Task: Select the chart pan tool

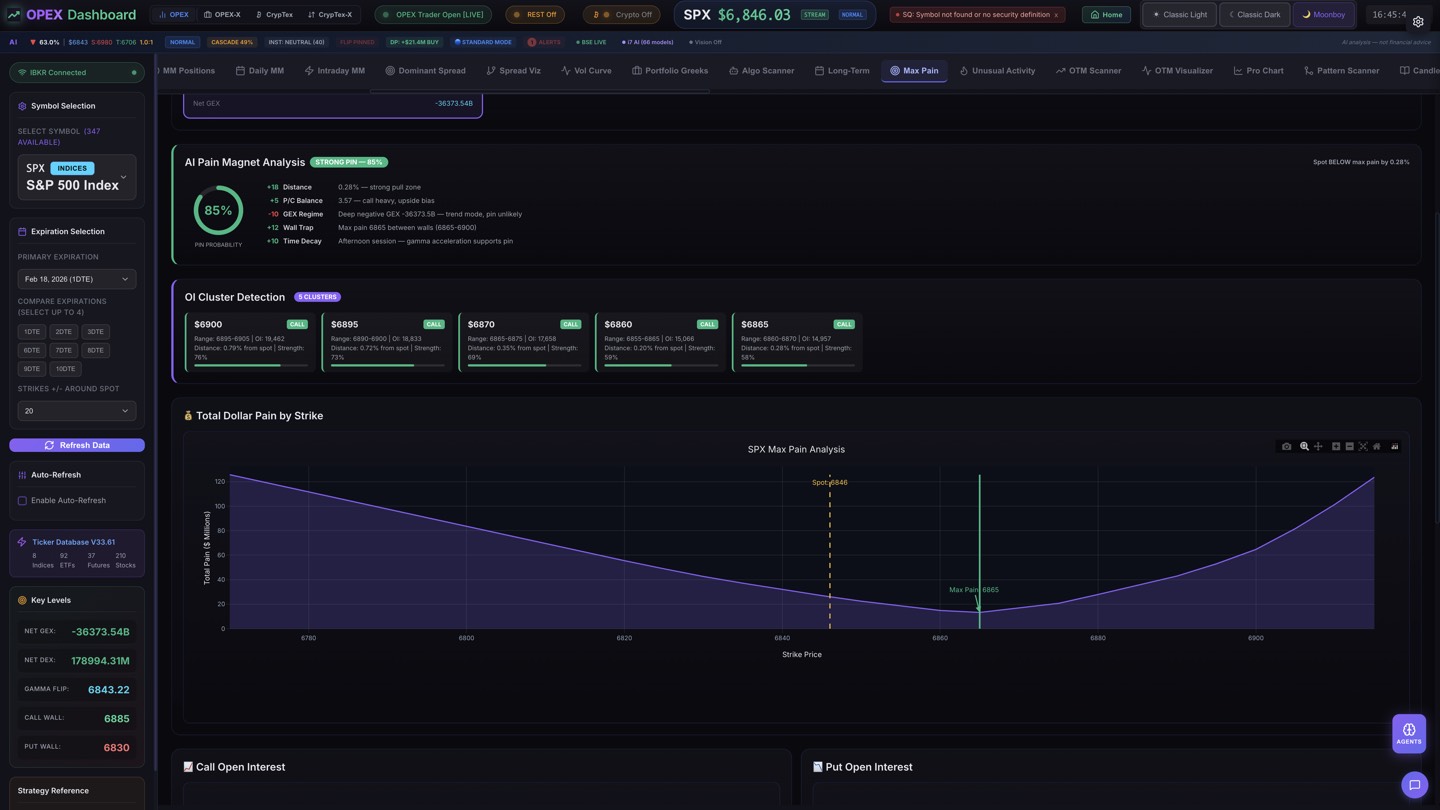Action: click(1318, 447)
